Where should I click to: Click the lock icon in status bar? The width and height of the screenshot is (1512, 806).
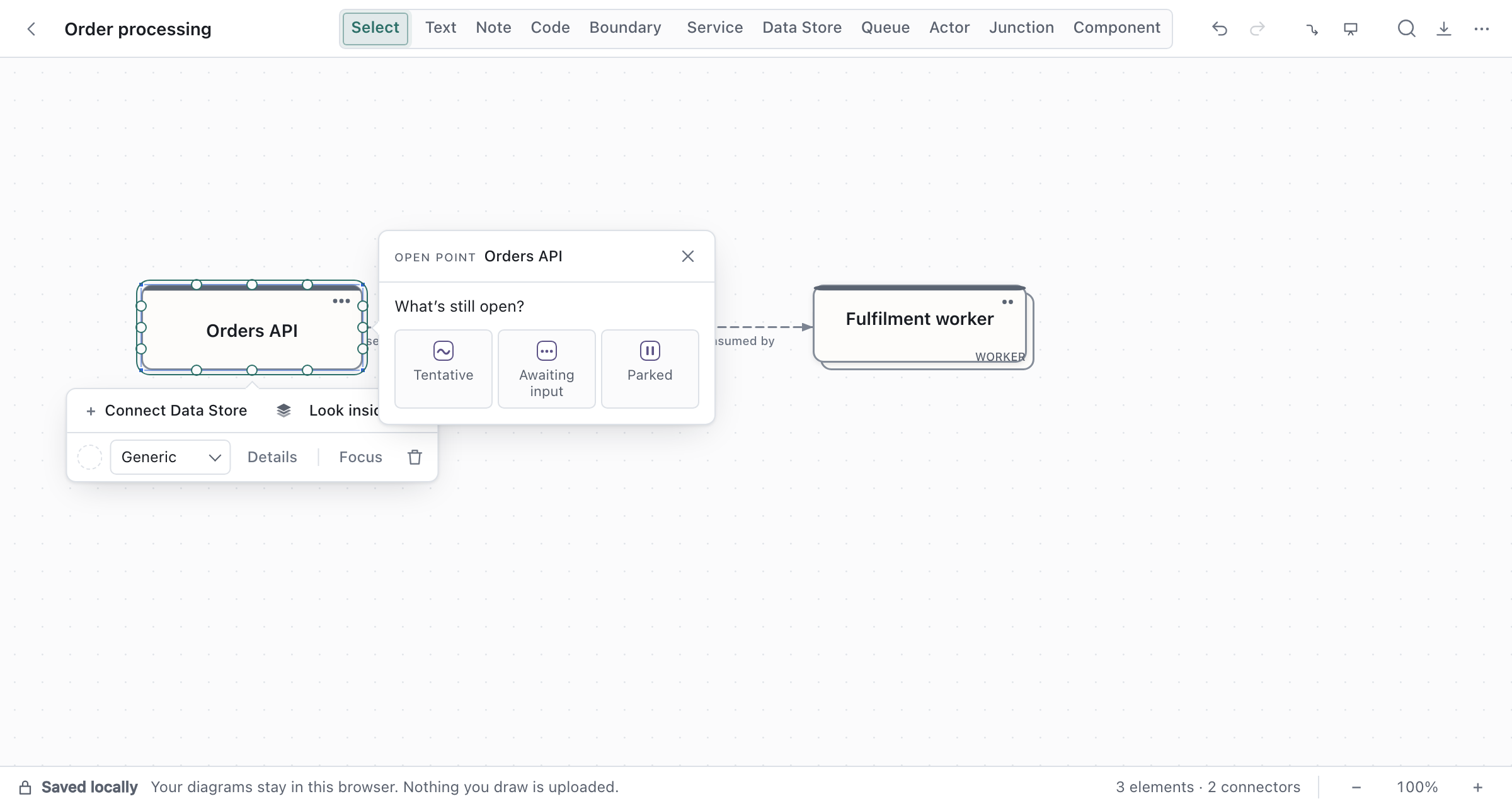click(25, 787)
